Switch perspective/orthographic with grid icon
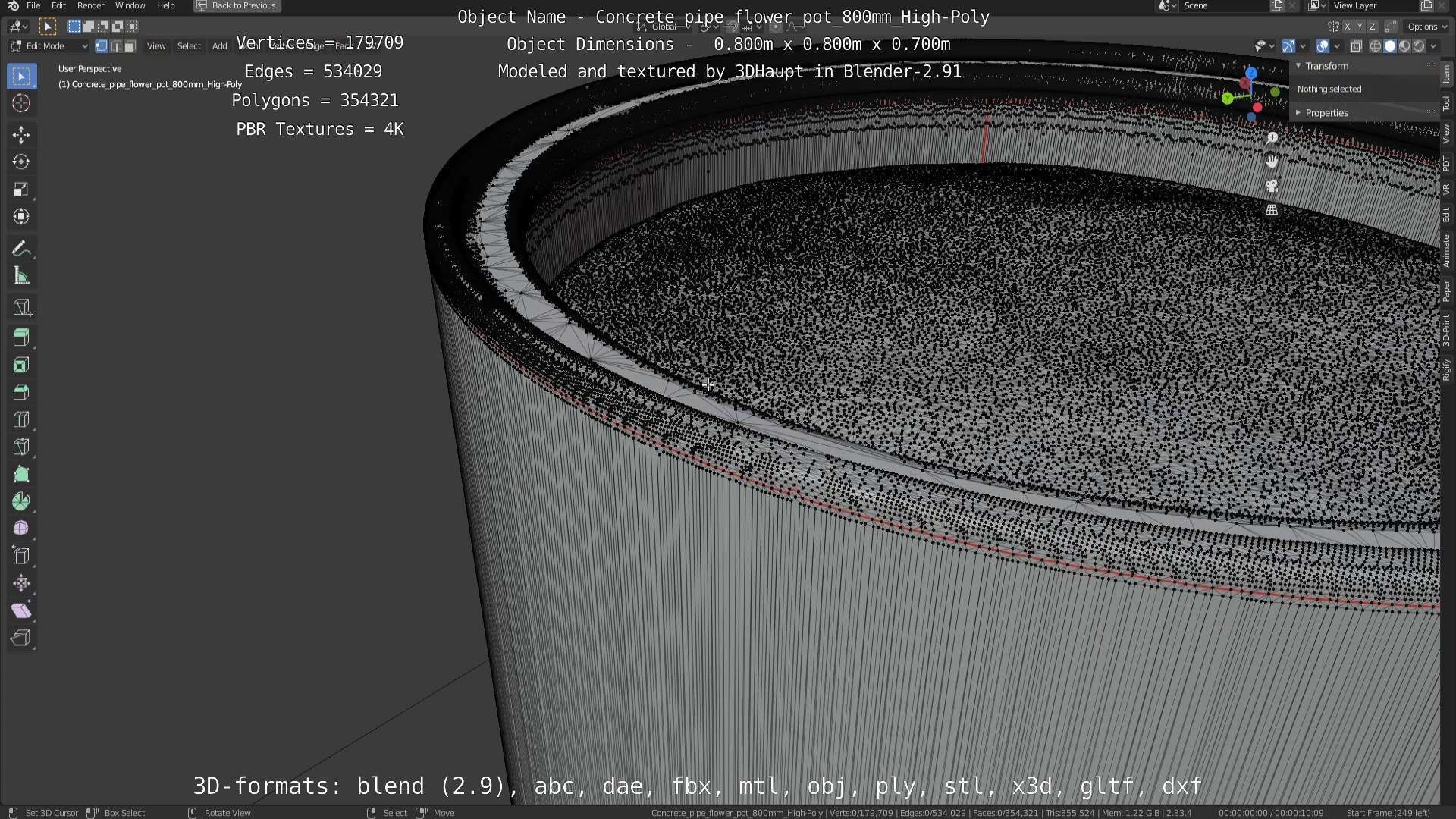The image size is (1456, 819). coord(1272,210)
